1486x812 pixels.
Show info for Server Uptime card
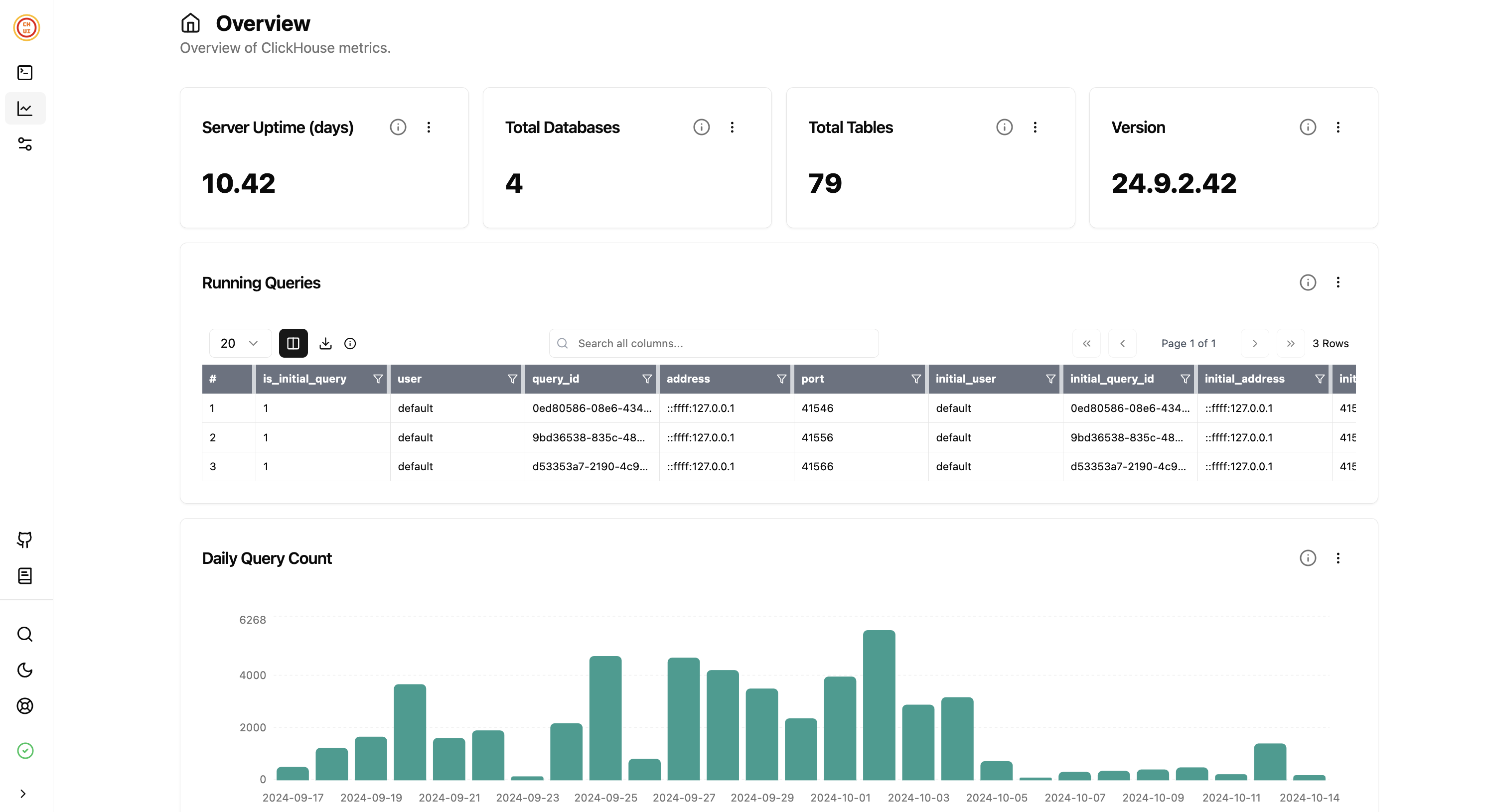tap(398, 127)
